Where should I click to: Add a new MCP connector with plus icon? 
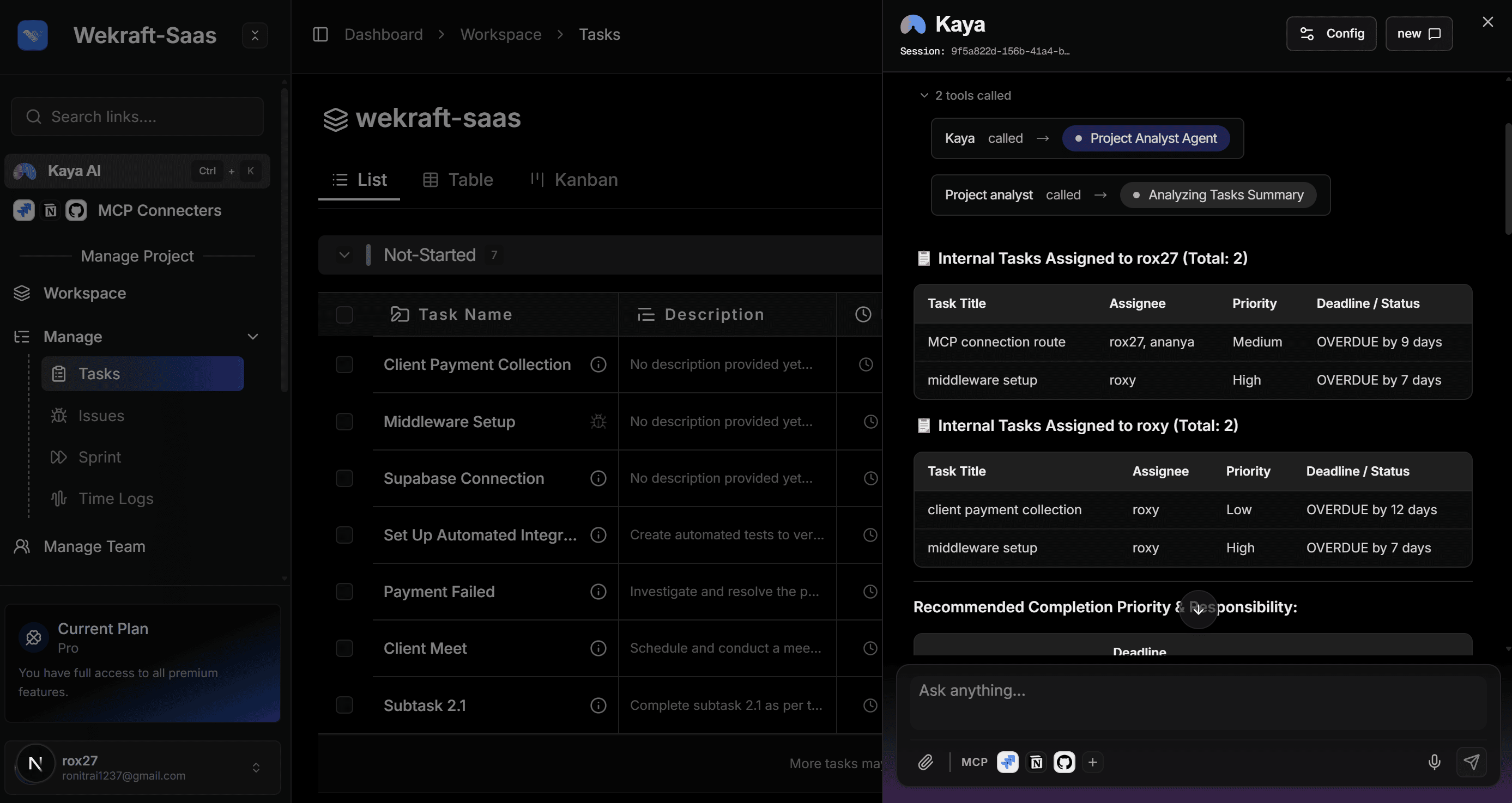[x=1092, y=762]
